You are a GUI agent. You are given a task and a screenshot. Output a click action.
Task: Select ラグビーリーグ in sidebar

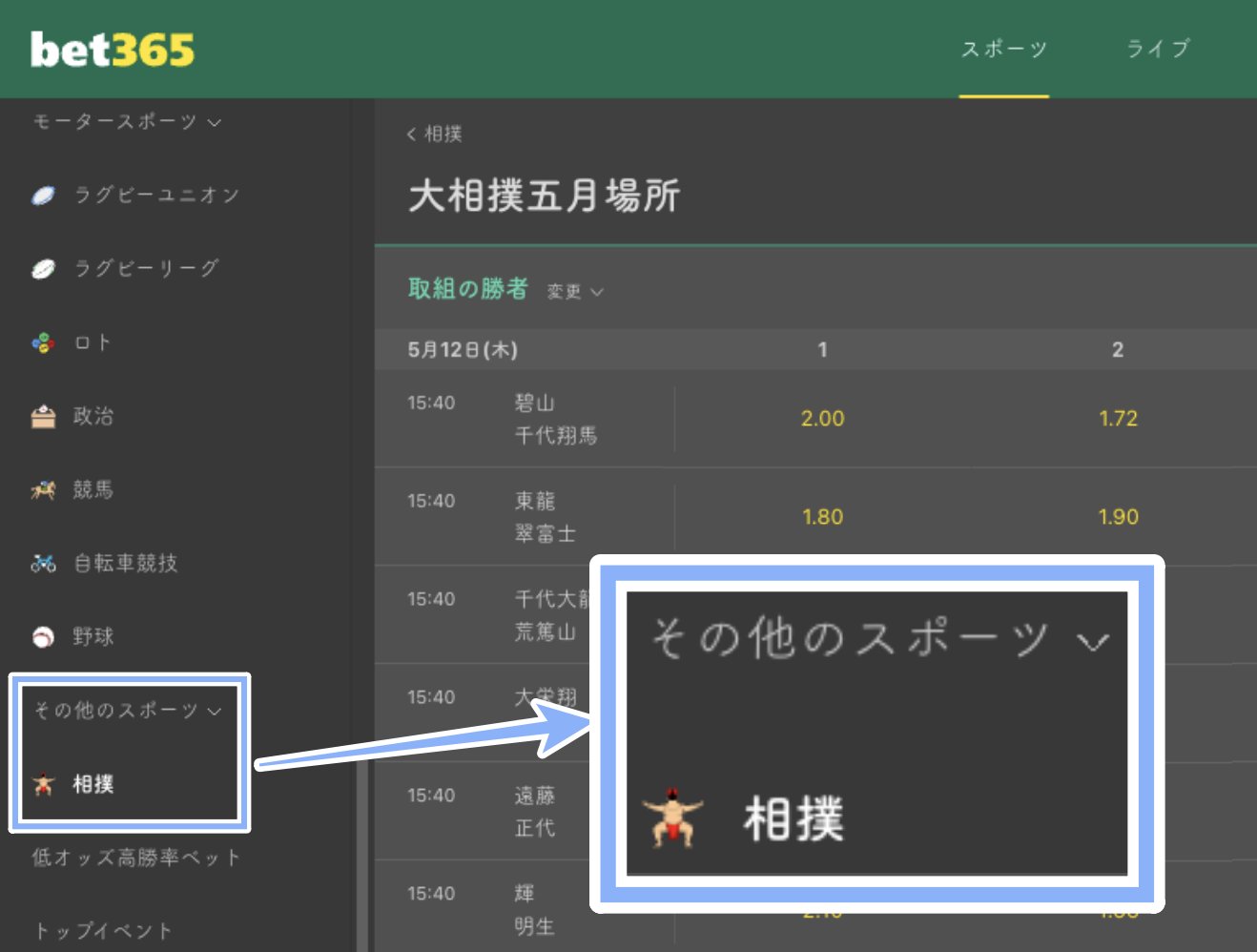point(146,269)
